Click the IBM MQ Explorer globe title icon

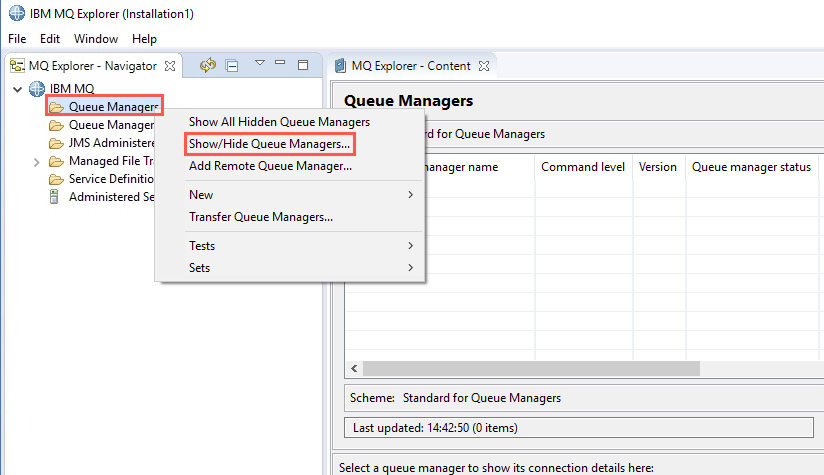coord(17,13)
